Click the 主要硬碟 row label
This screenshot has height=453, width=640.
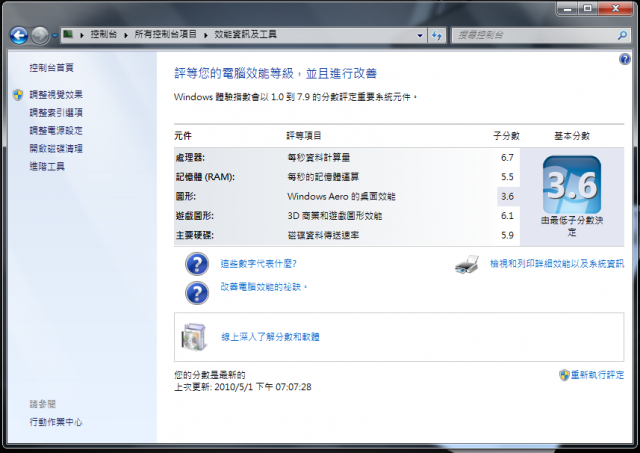[195, 235]
